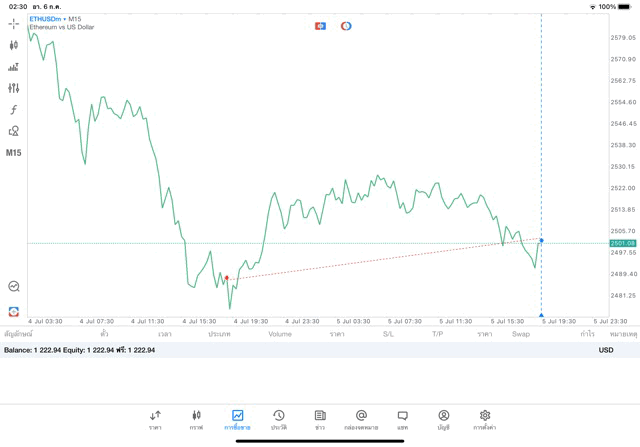
Task: Open the ข่าว news tab
Action: coord(320,419)
